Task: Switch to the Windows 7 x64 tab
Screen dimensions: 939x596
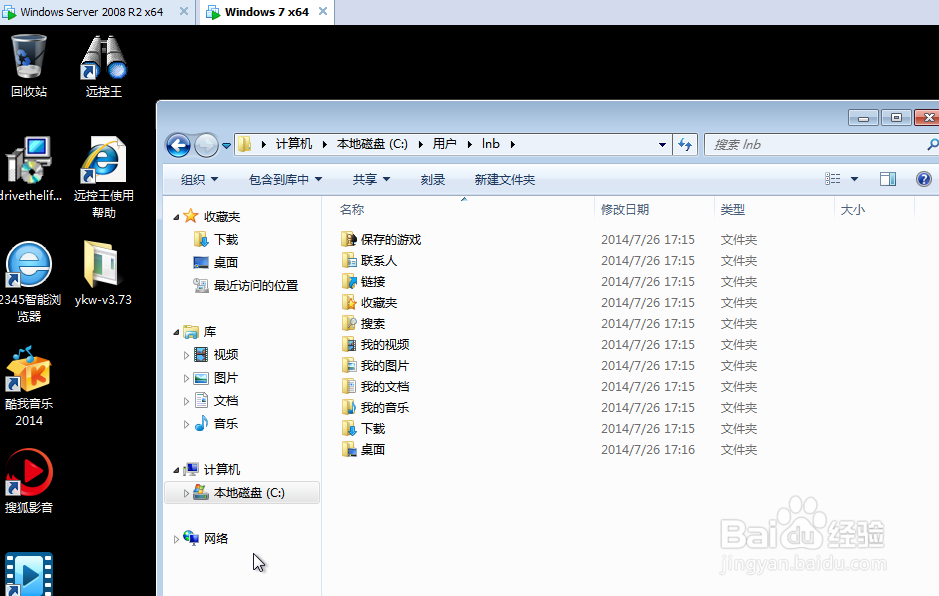Action: tap(266, 12)
